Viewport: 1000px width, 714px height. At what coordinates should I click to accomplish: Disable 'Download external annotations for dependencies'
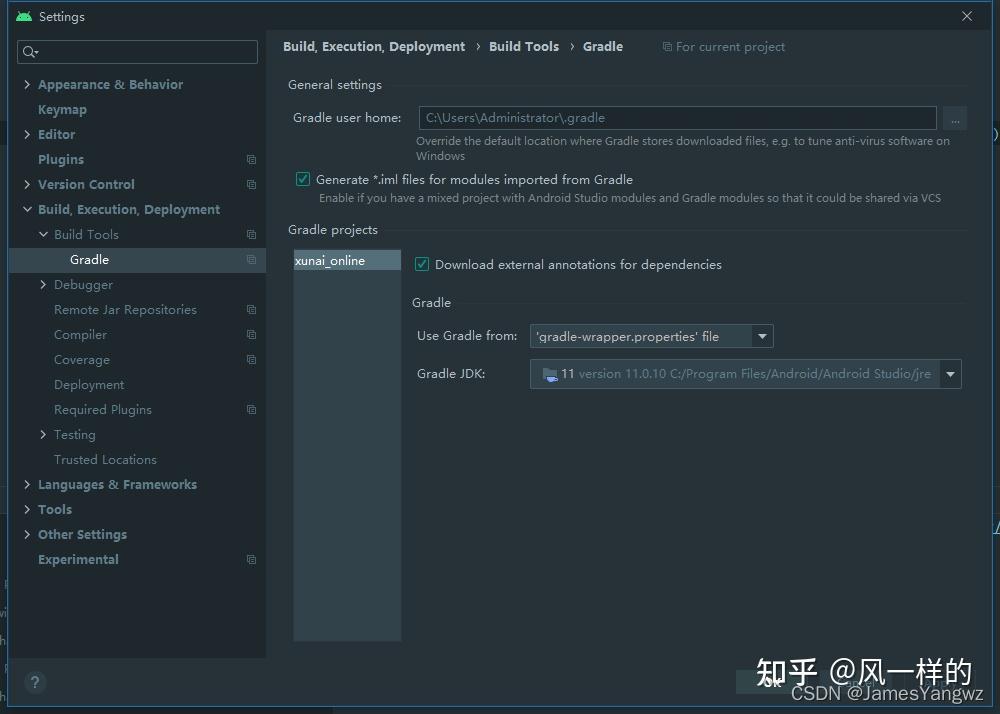[421, 264]
